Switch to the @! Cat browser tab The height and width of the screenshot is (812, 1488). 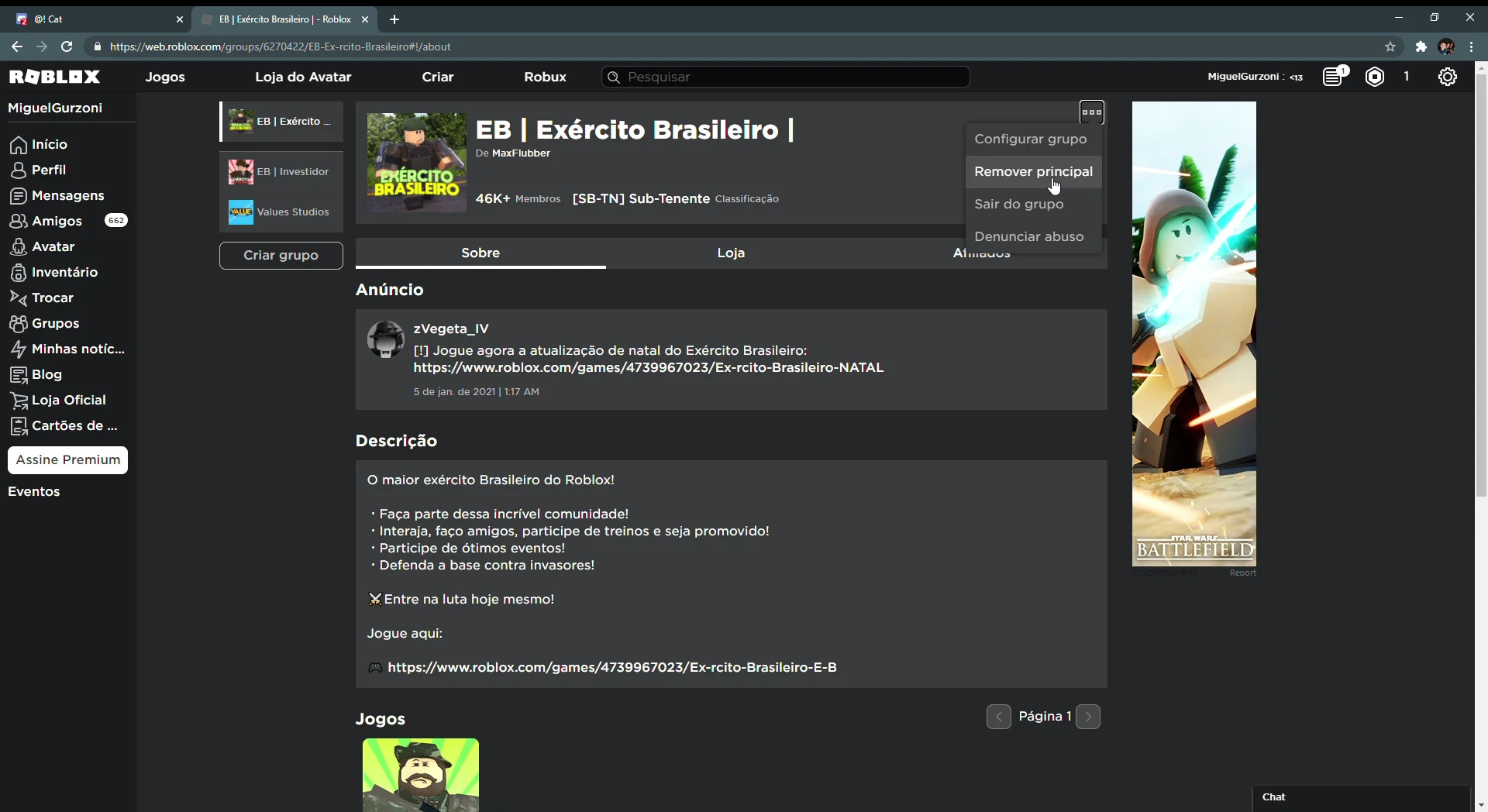(x=98, y=19)
